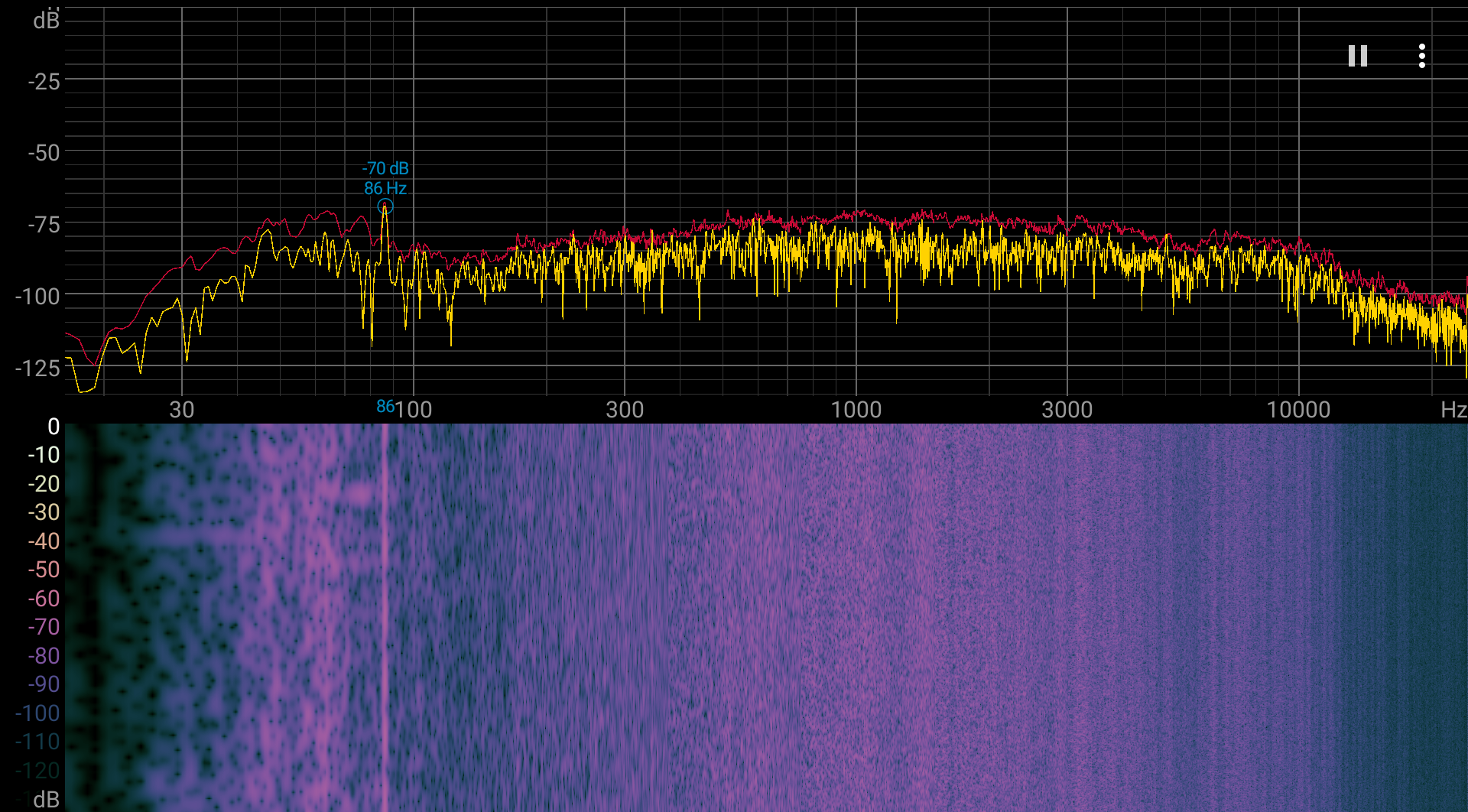Click the -25 dB spectrum axis label
Screen dimensions: 1468x812
(x=44, y=81)
